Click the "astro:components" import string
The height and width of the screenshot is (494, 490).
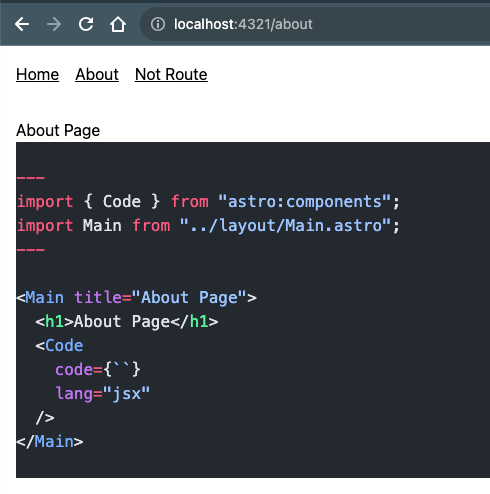pos(304,202)
